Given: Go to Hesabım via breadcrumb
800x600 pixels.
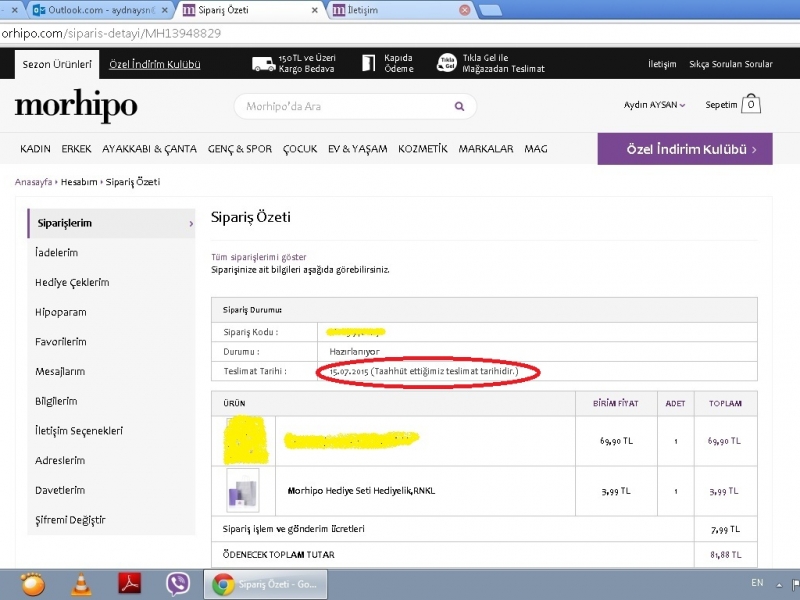Looking at the screenshot, I should [x=79, y=182].
